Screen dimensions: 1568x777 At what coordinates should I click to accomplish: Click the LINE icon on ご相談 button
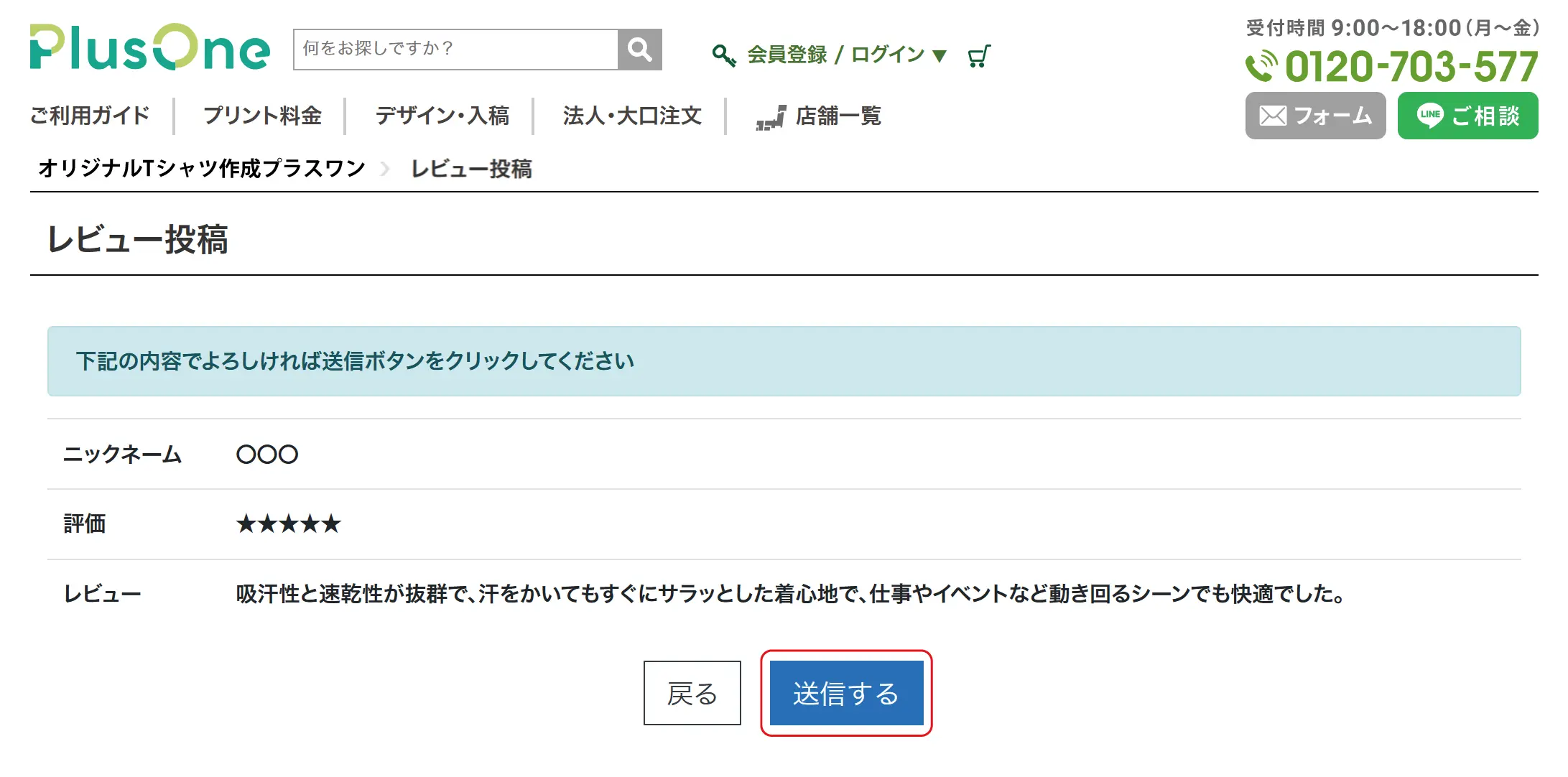pyautogui.click(x=1429, y=116)
